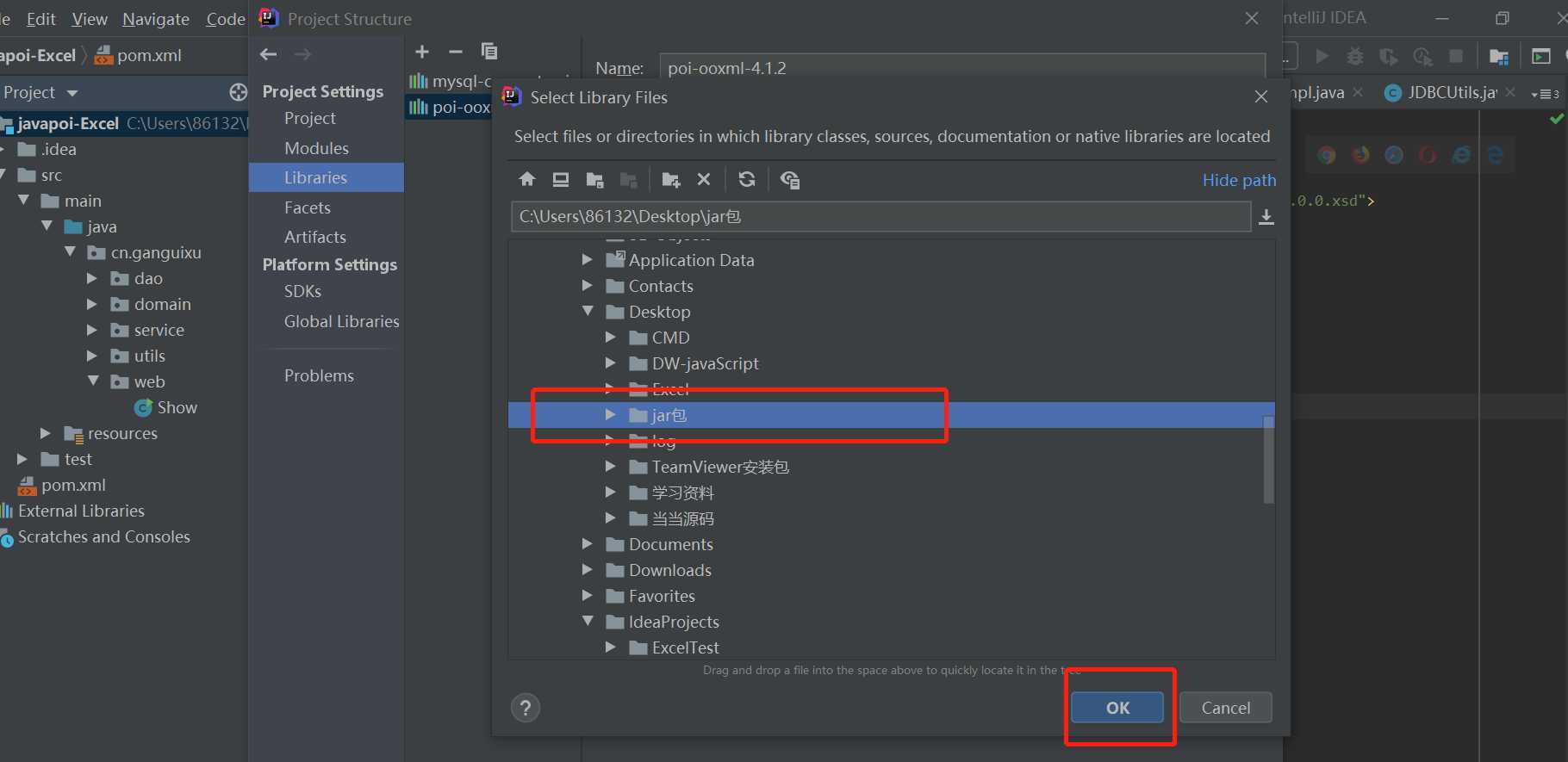Open in Safari browser icon in editor
The image size is (1568, 762).
1394,155
